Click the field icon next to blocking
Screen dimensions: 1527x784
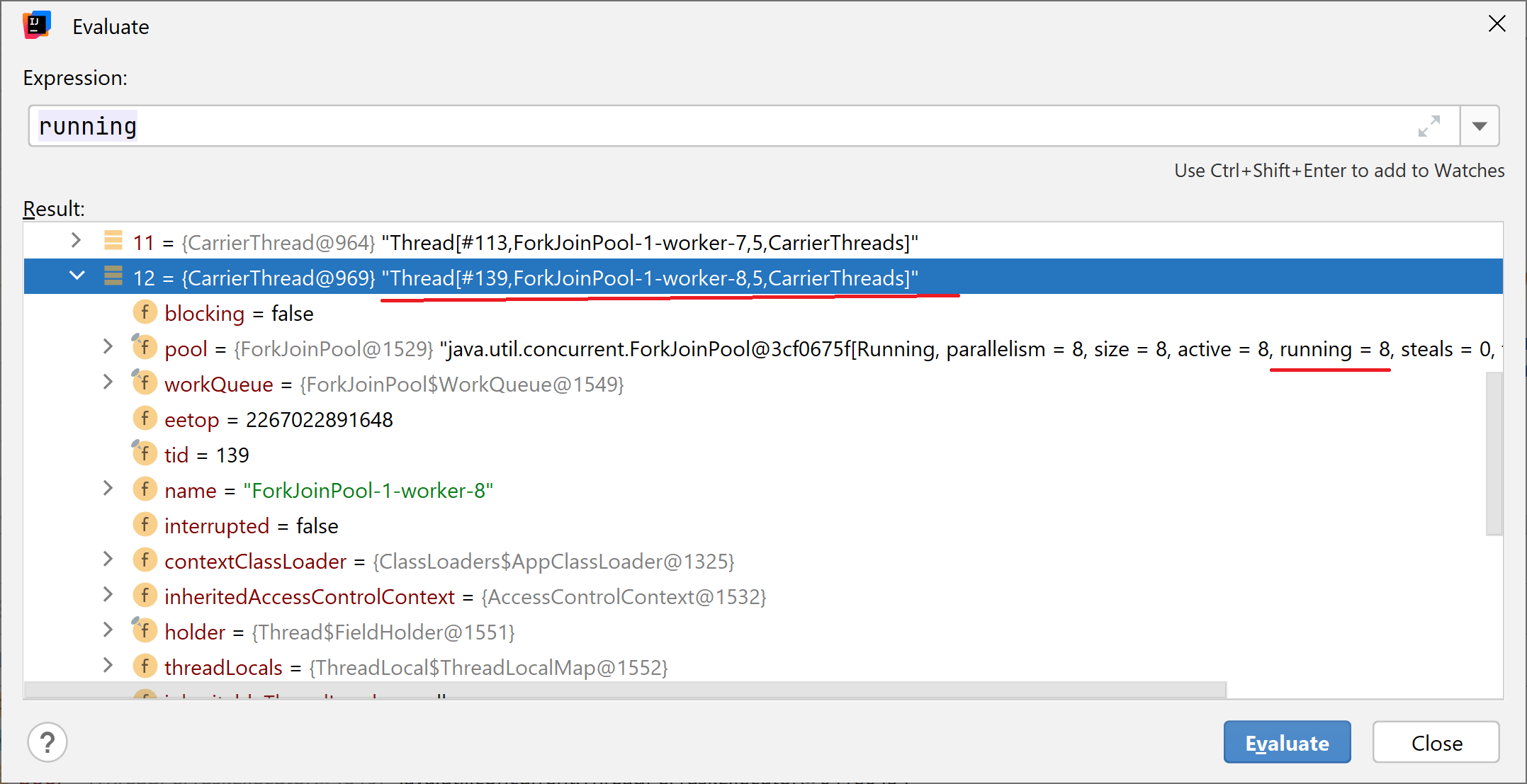(x=145, y=312)
